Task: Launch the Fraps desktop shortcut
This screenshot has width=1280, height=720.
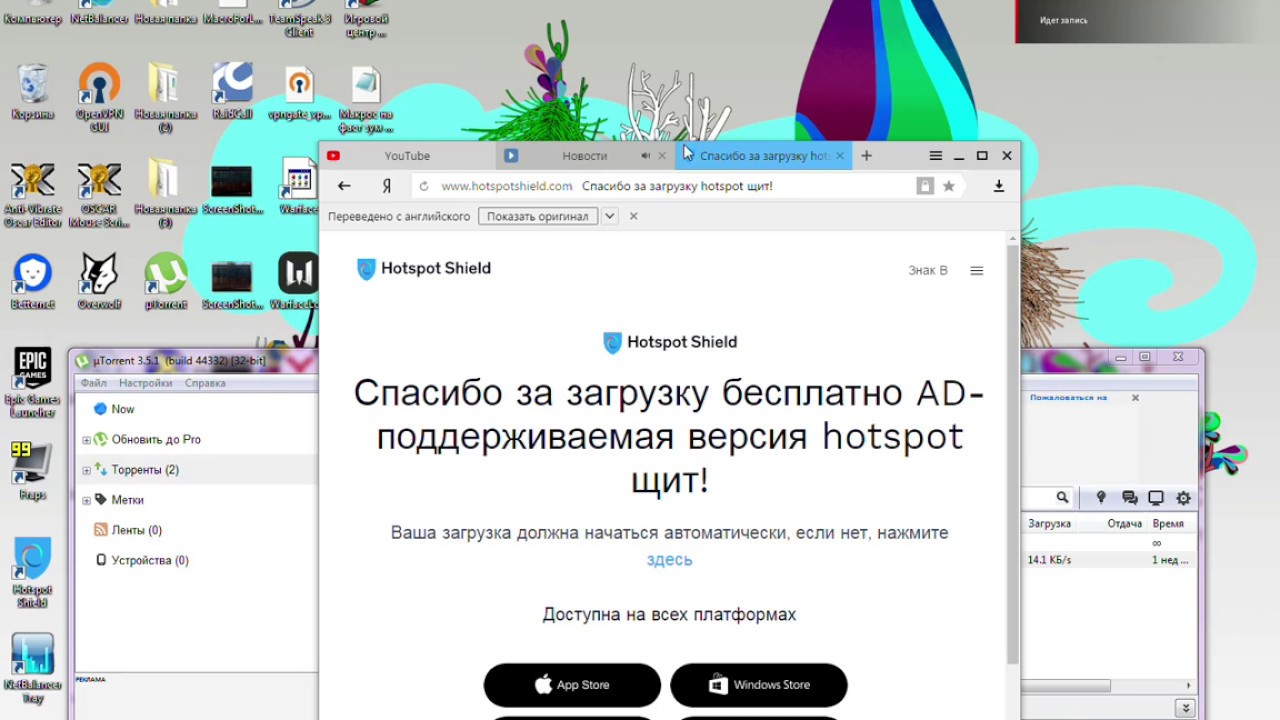Action: (x=33, y=470)
